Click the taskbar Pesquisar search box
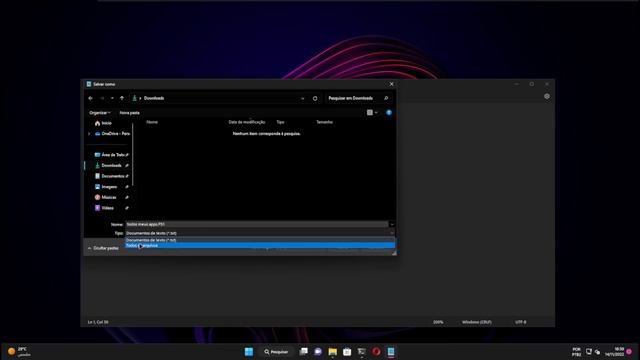The image size is (640, 360). point(276,352)
